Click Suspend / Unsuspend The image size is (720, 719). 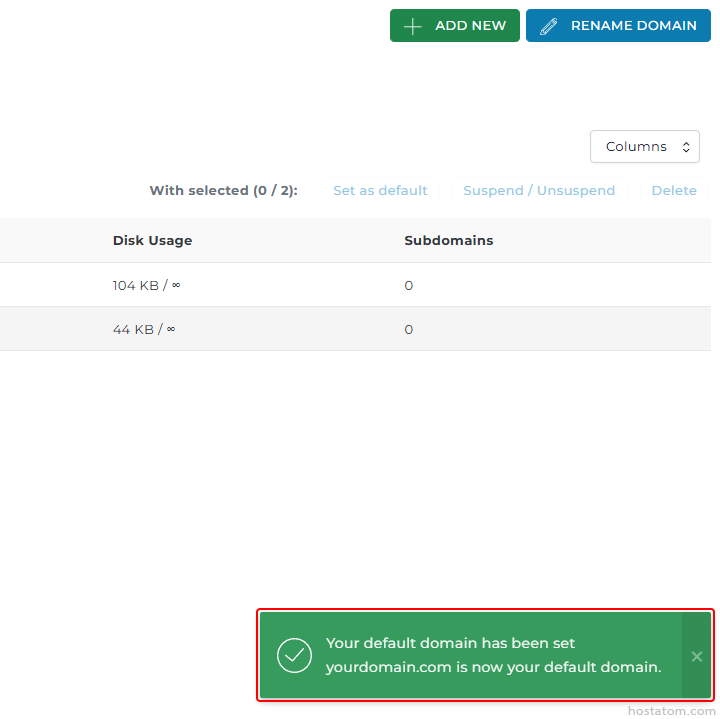click(539, 191)
